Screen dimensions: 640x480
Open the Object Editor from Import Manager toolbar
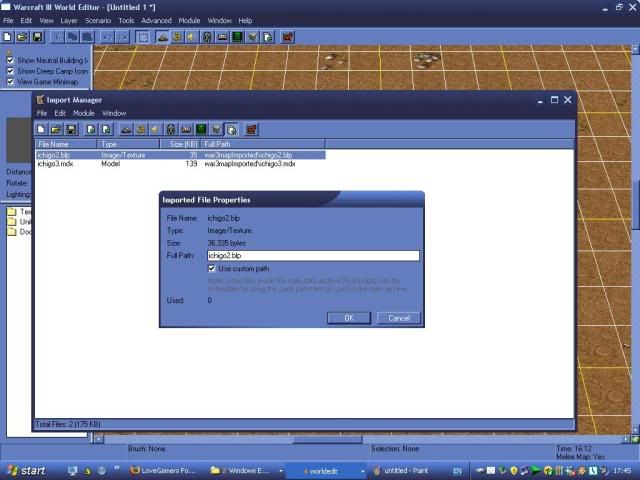[171, 130]
